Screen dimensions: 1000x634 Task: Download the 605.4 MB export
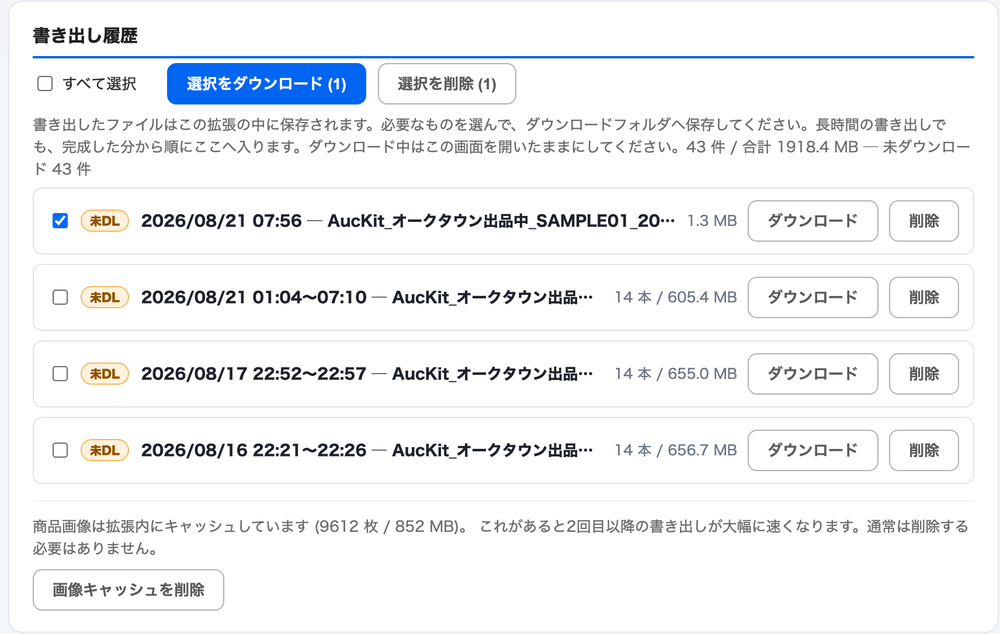coord(812,297)
